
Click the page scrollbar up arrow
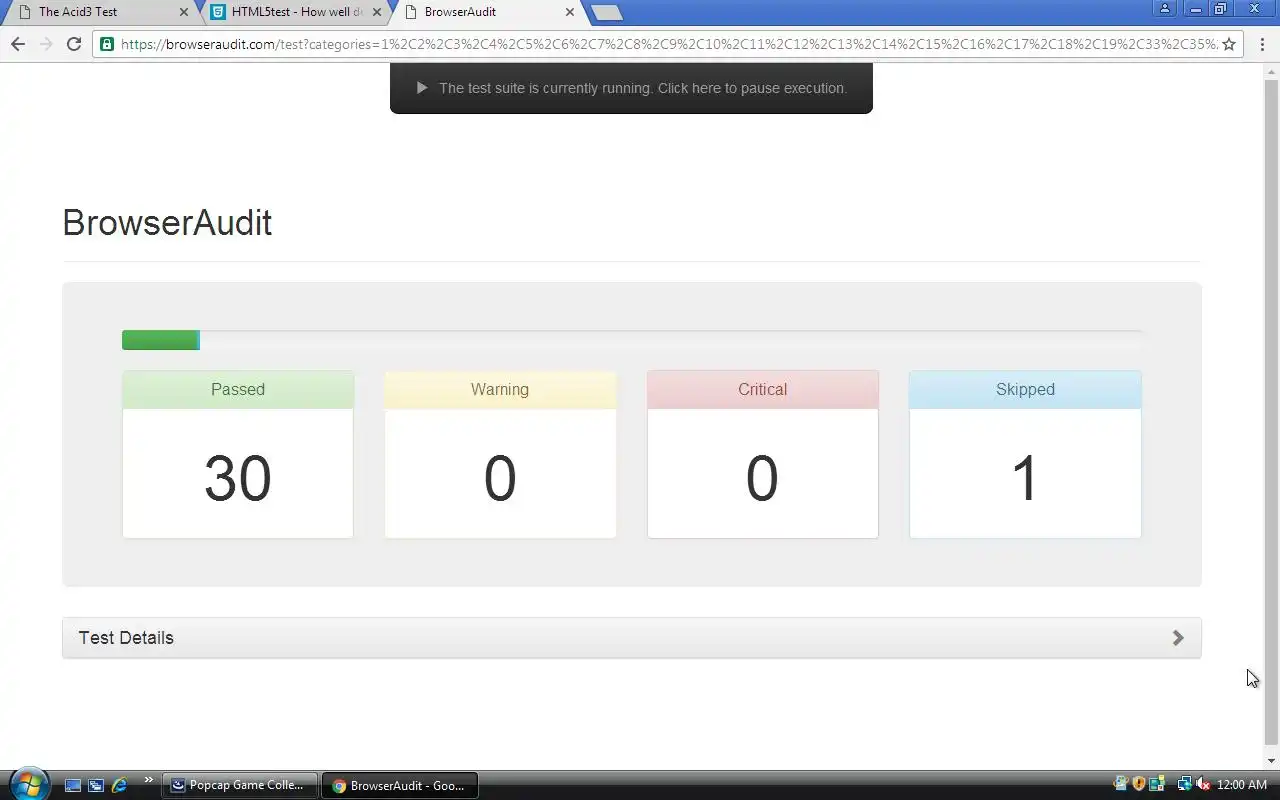[1271, 70]
